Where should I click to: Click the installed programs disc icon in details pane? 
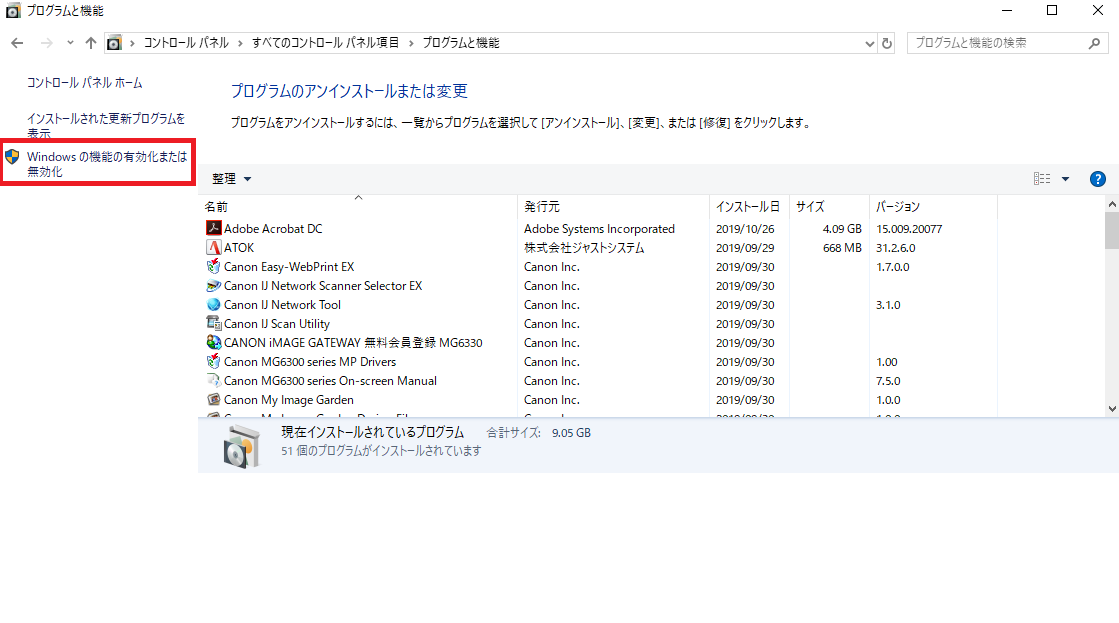click(242, 446)
